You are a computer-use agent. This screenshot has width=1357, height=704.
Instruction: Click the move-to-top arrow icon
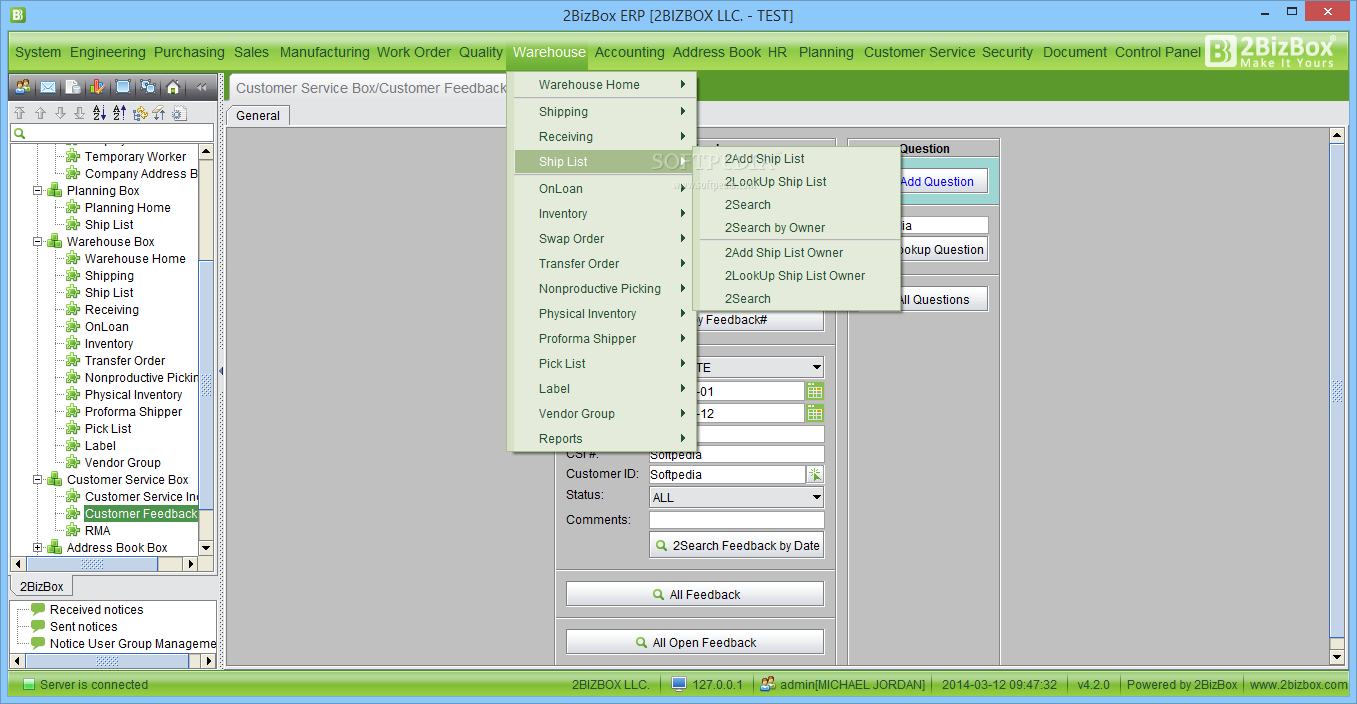click(x=19, y=113)
